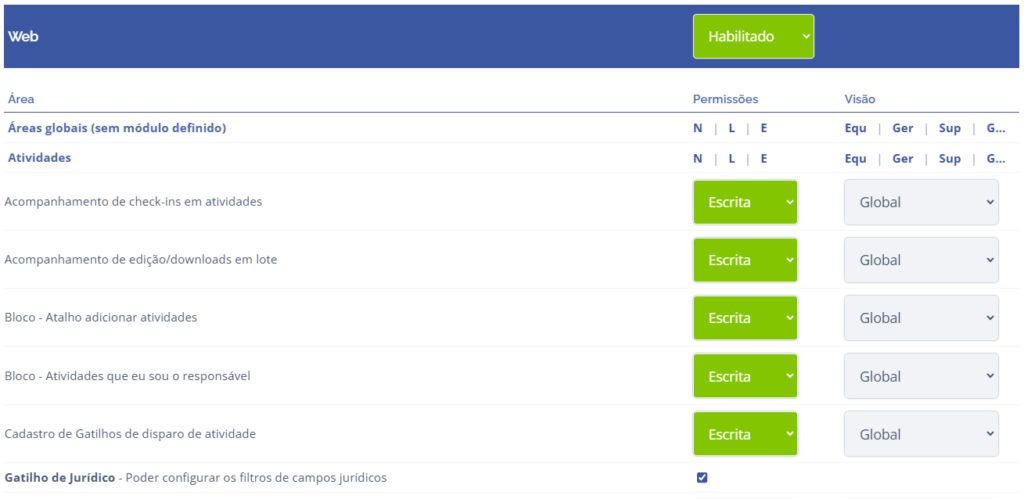
Task: Click 'N' permission link in Atividades row
Action: 698,158
